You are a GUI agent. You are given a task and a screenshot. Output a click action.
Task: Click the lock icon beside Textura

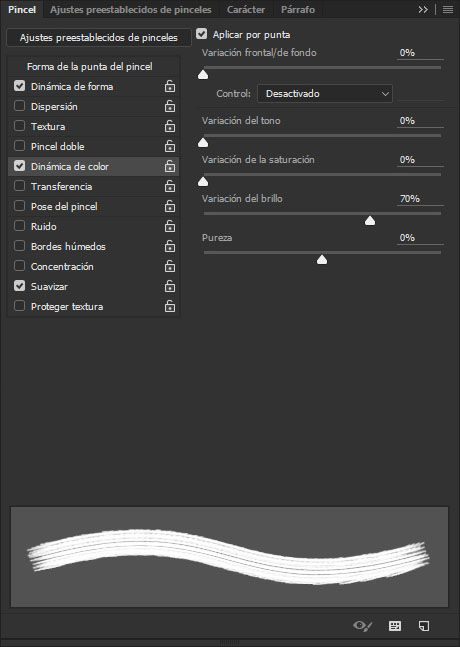(x=170, y=126)
